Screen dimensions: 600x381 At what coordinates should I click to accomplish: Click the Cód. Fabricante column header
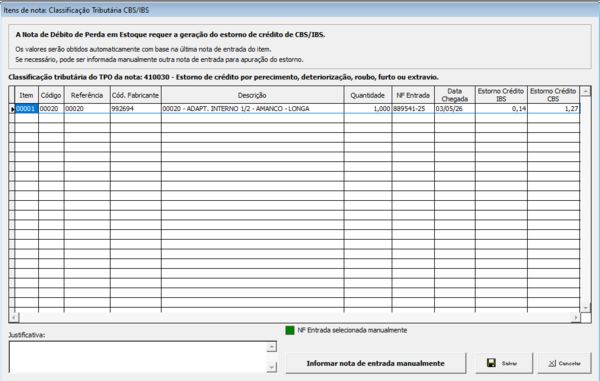point(135,95)
